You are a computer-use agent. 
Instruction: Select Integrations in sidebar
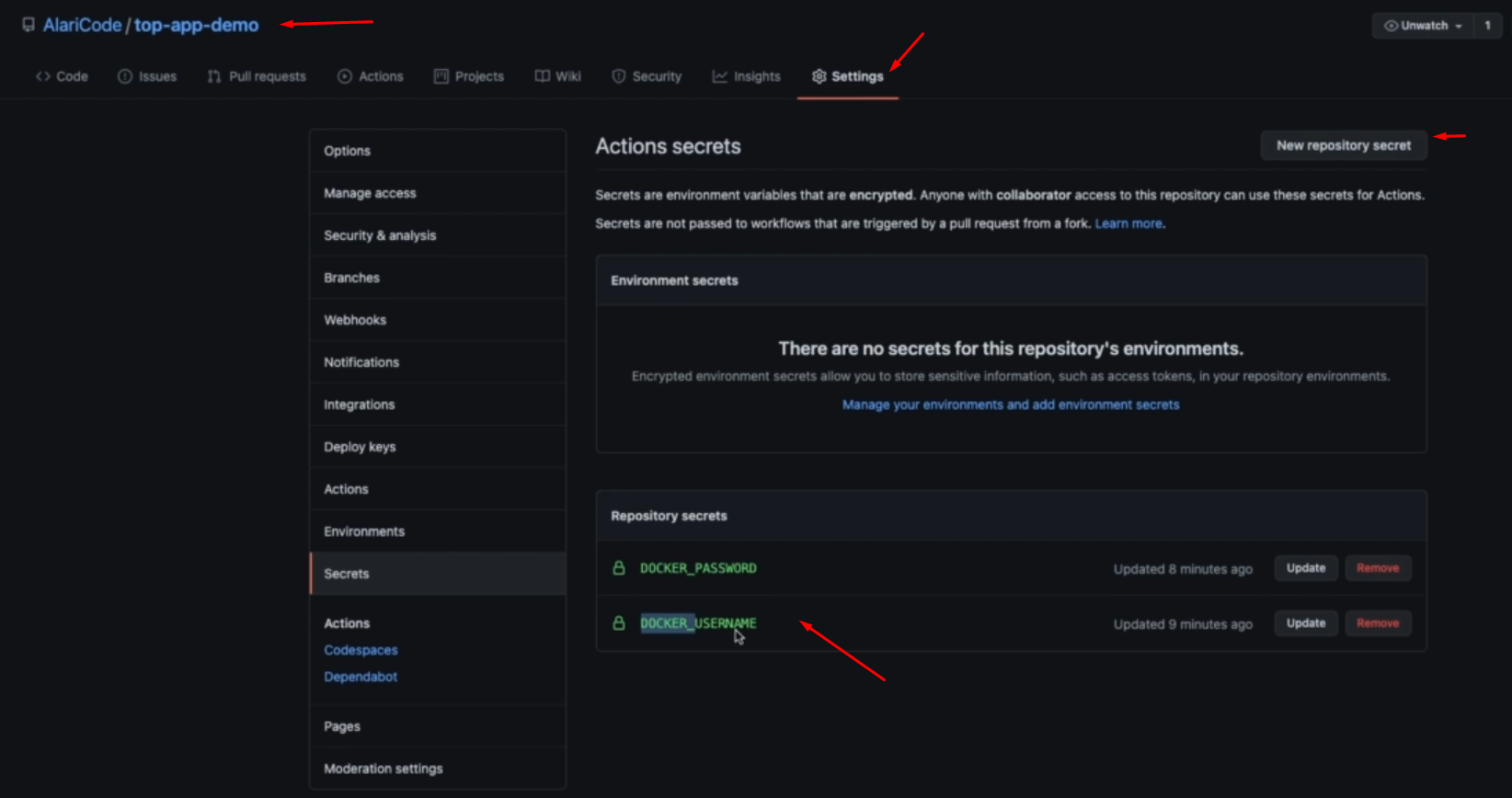438,405
